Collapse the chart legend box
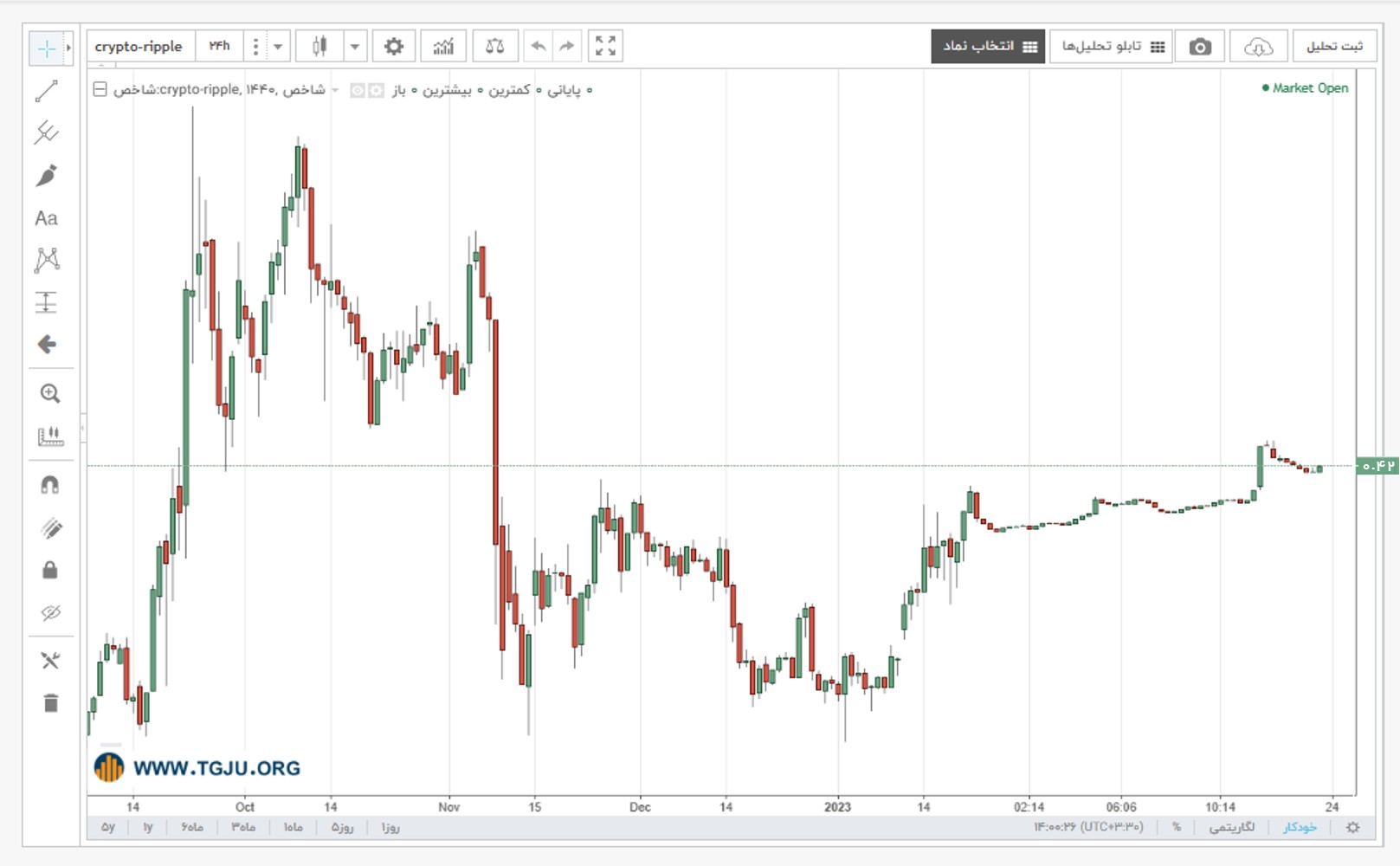Viewport: 1400px width, 866px height. click(x=100, y=89)
